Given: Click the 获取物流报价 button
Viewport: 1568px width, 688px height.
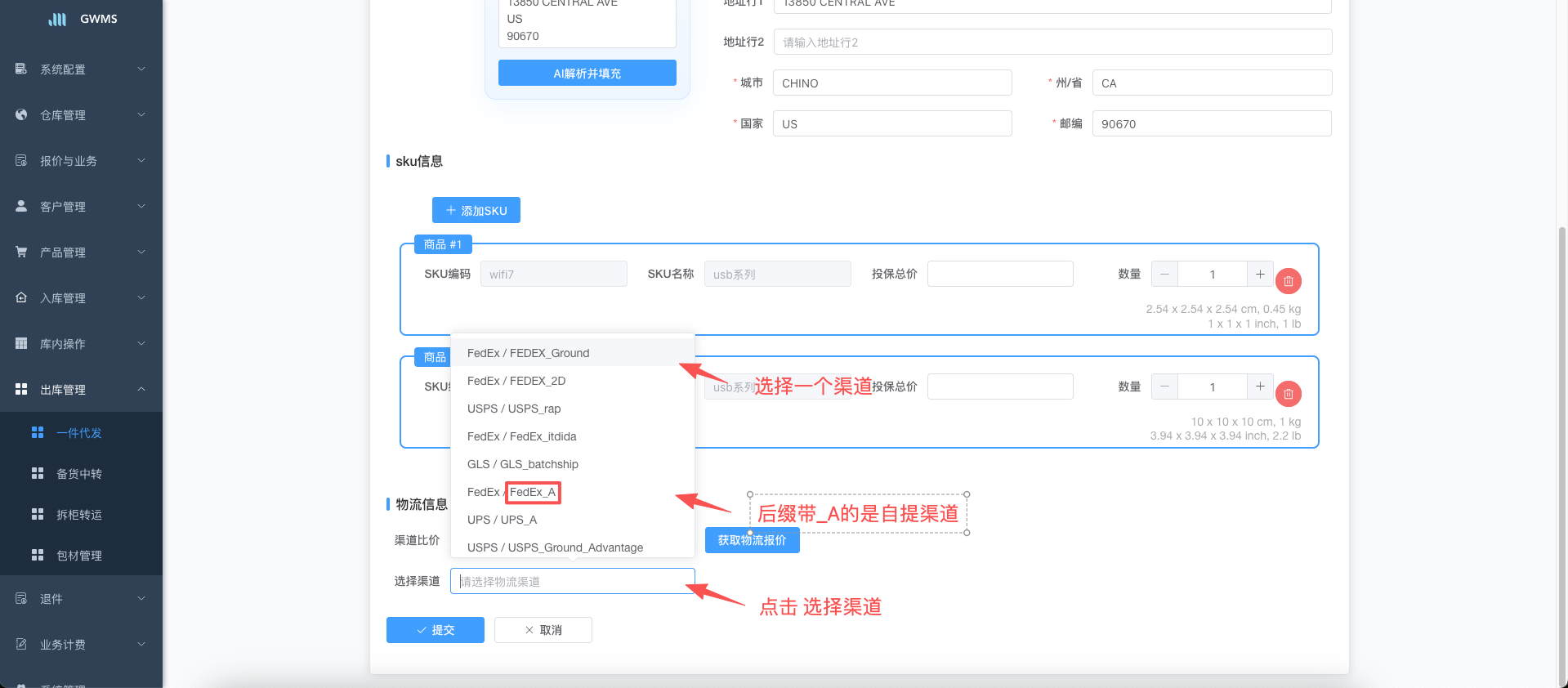Looking at the screenshot, I should (752, 540).
